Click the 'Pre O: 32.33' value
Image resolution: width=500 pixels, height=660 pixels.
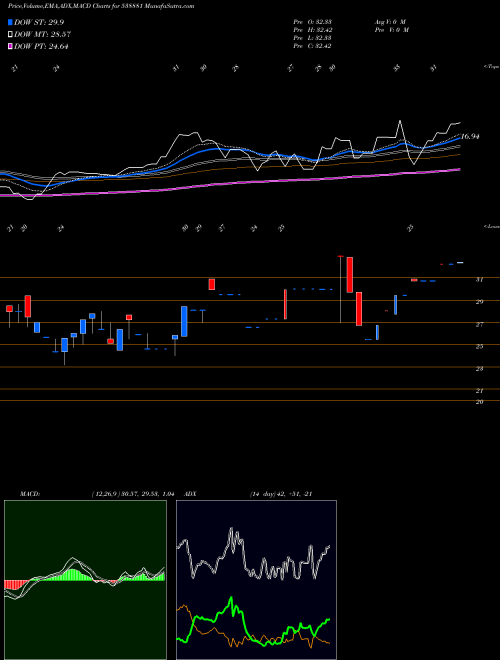click(312, 22)
